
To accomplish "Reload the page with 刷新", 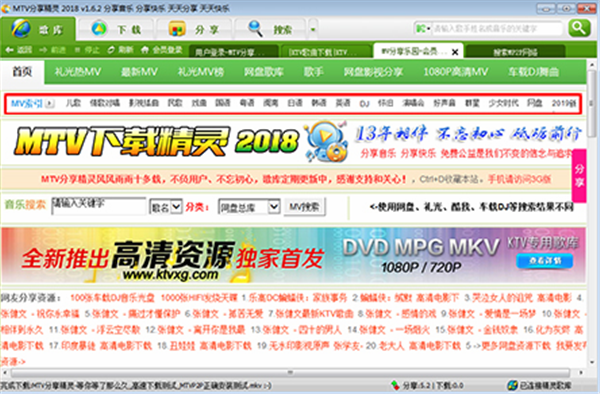I will point(120,50).
